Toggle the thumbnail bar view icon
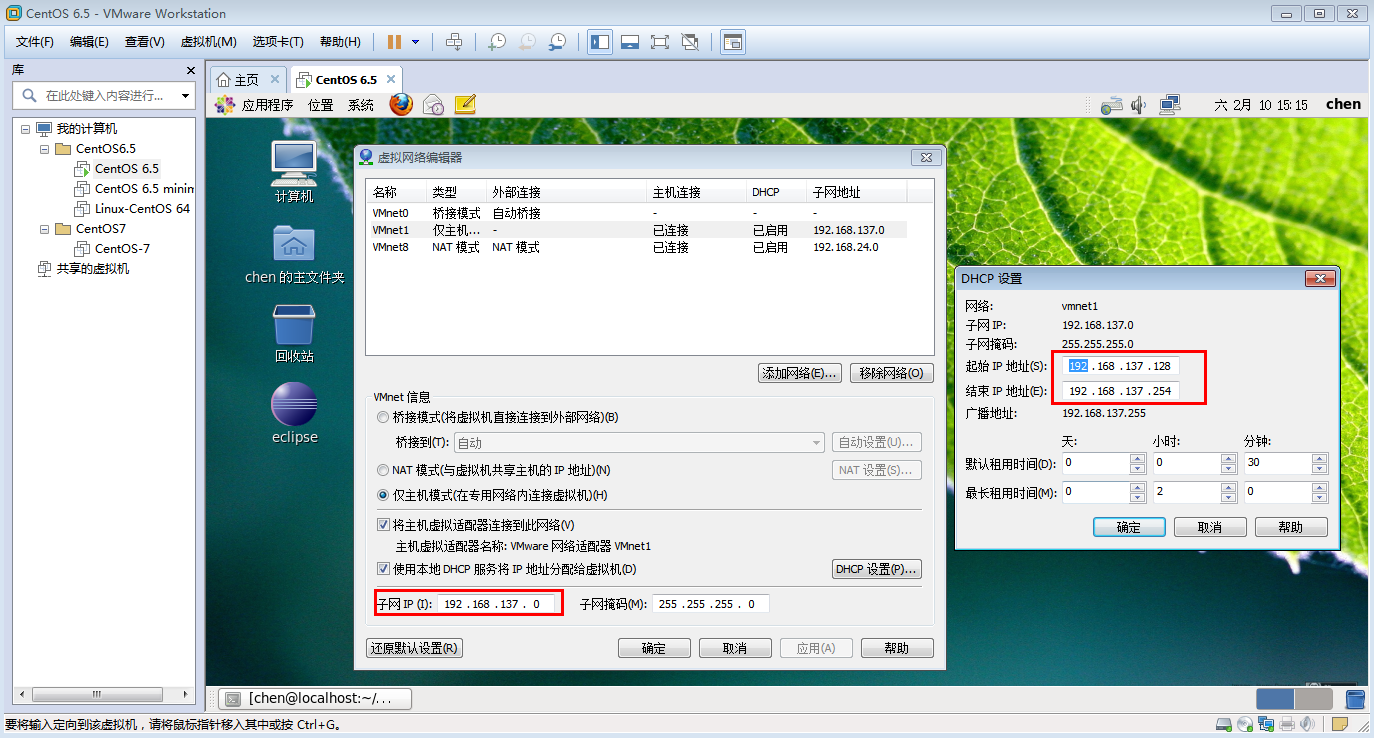This screenshot has width=1374, height=738. coord(630,42)
